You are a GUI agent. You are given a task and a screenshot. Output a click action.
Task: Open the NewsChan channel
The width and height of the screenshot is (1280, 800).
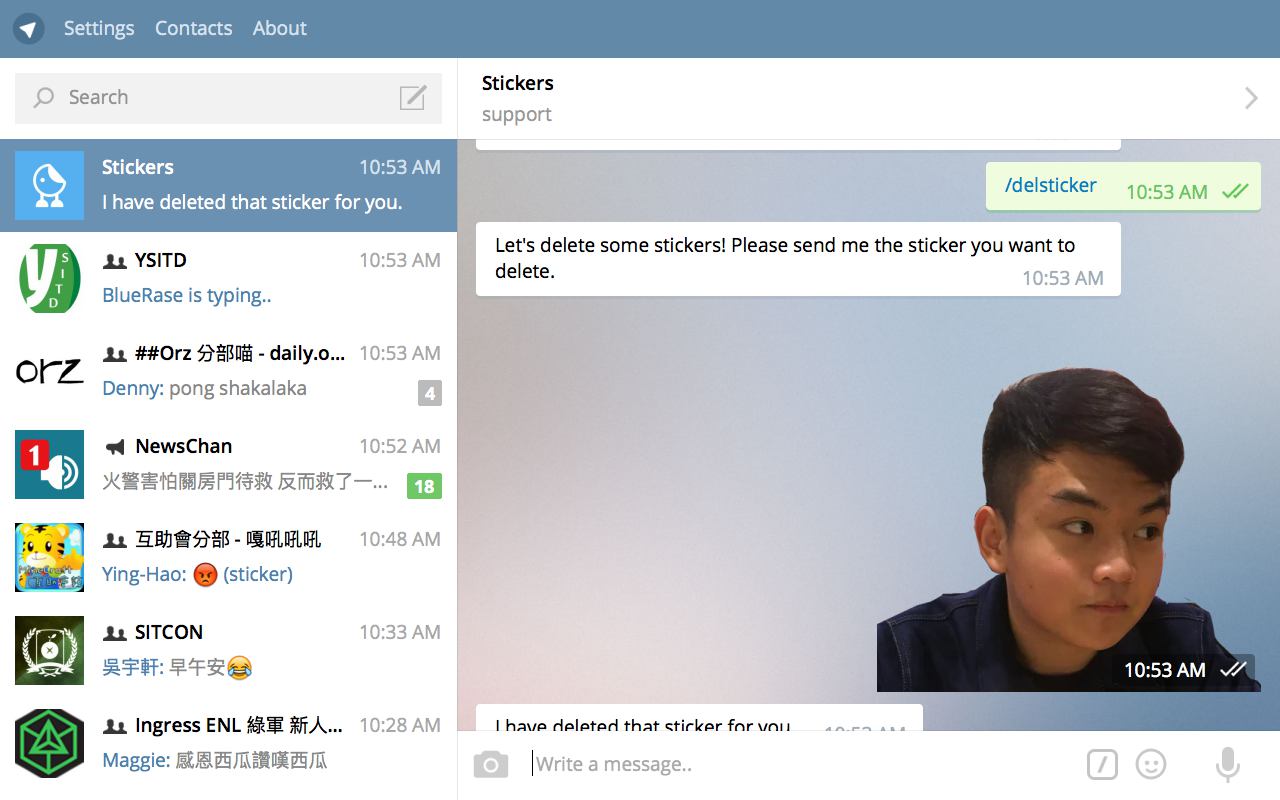pyautogui.click(x=228, y=464)
